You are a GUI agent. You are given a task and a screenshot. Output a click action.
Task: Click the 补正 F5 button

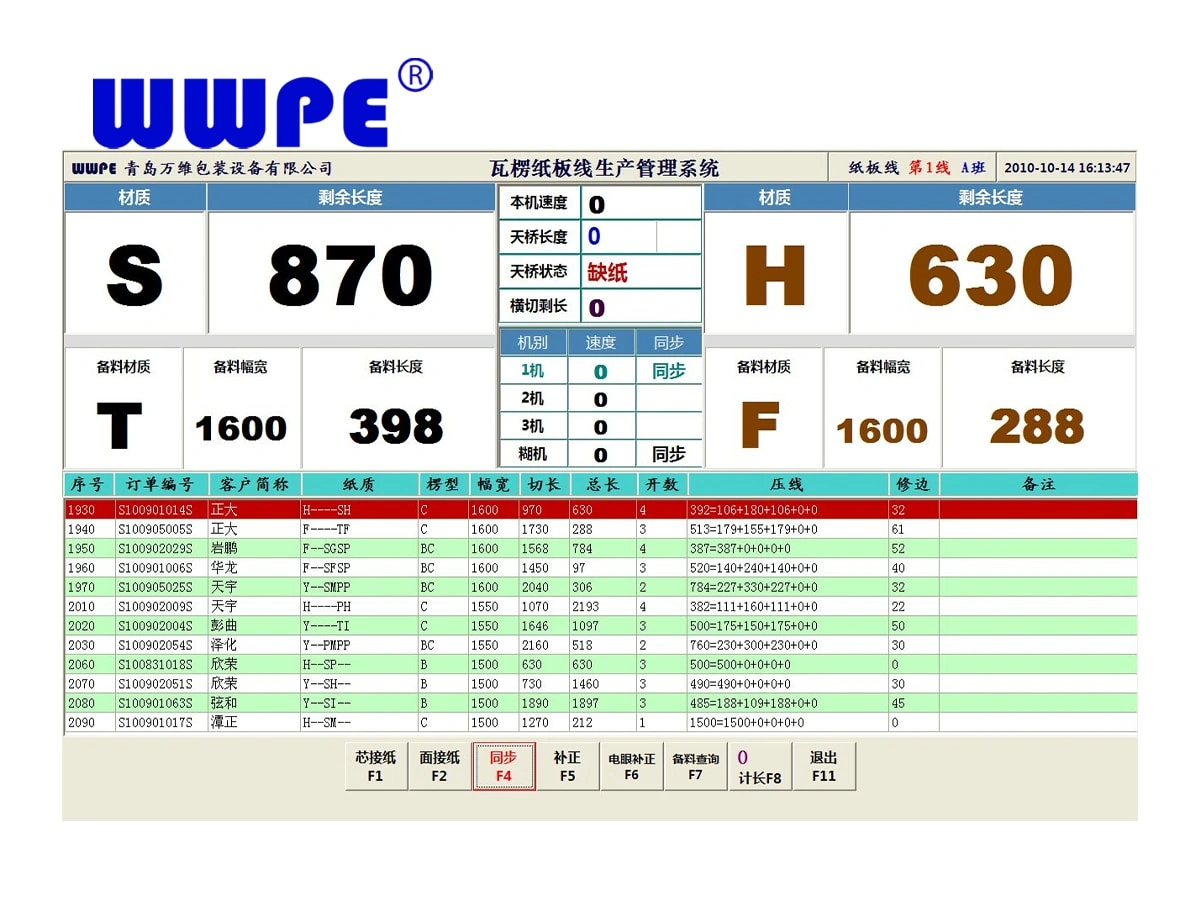point(567,766)
